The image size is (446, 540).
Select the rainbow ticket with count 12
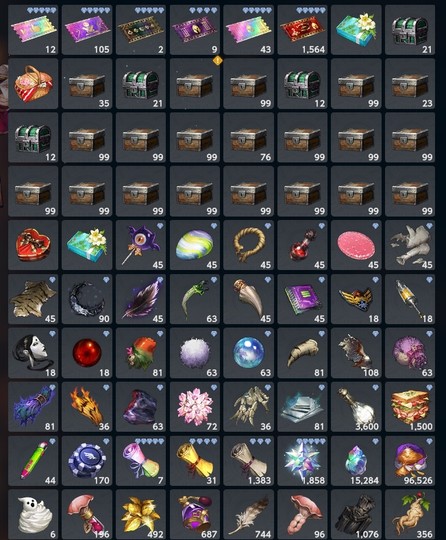point(33,30)
